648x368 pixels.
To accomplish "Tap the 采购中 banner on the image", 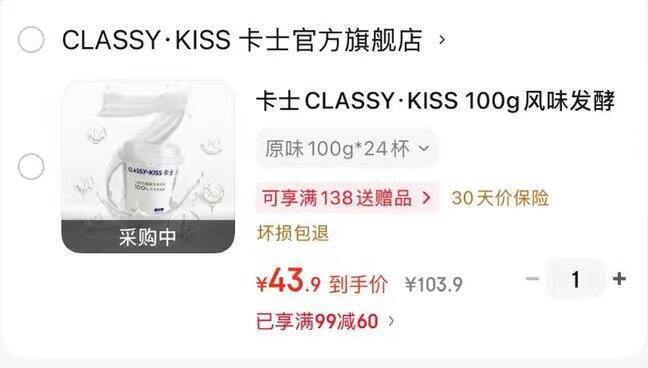I will [148, 237].
